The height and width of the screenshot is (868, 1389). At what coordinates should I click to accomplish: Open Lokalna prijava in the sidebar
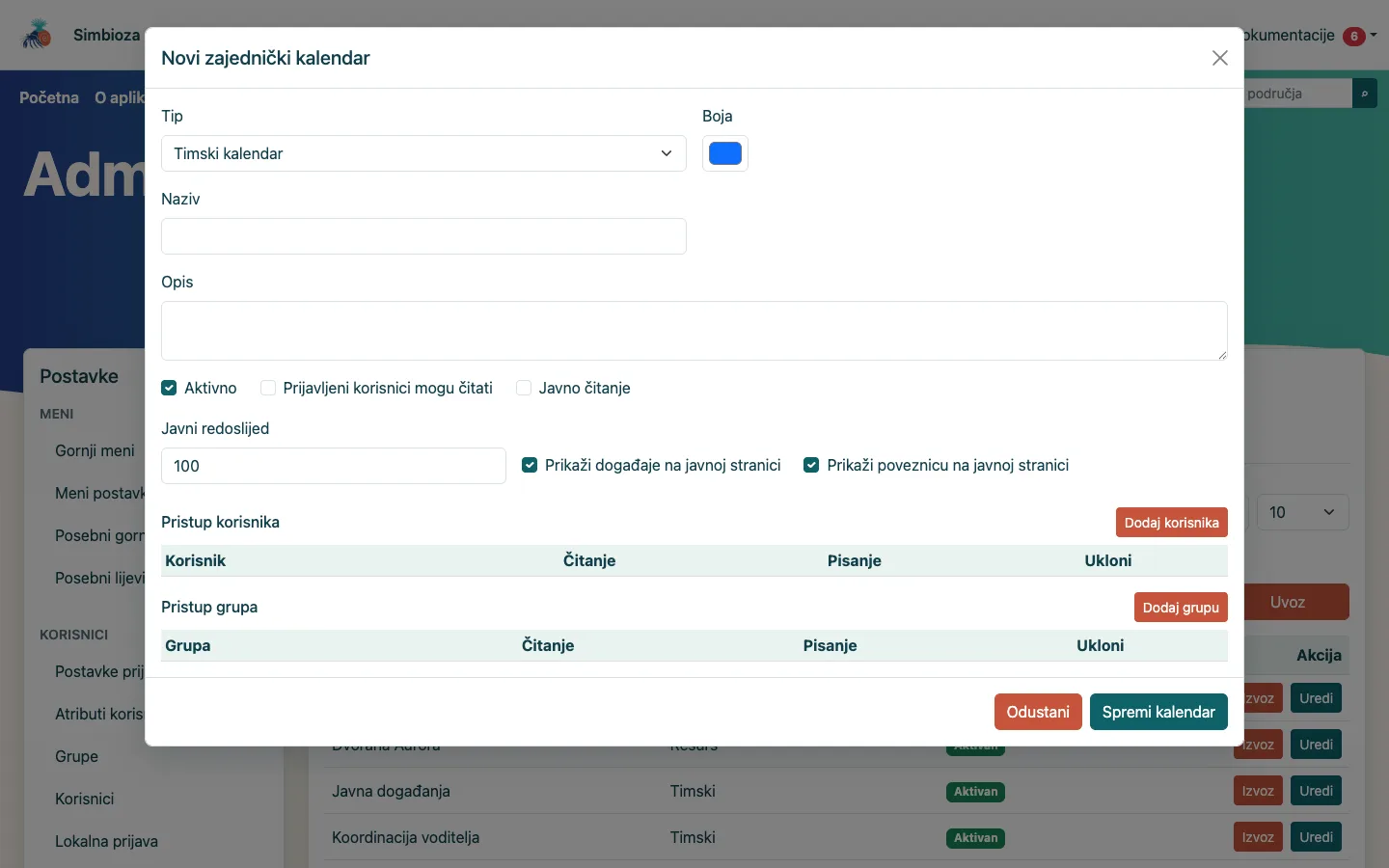106,841
